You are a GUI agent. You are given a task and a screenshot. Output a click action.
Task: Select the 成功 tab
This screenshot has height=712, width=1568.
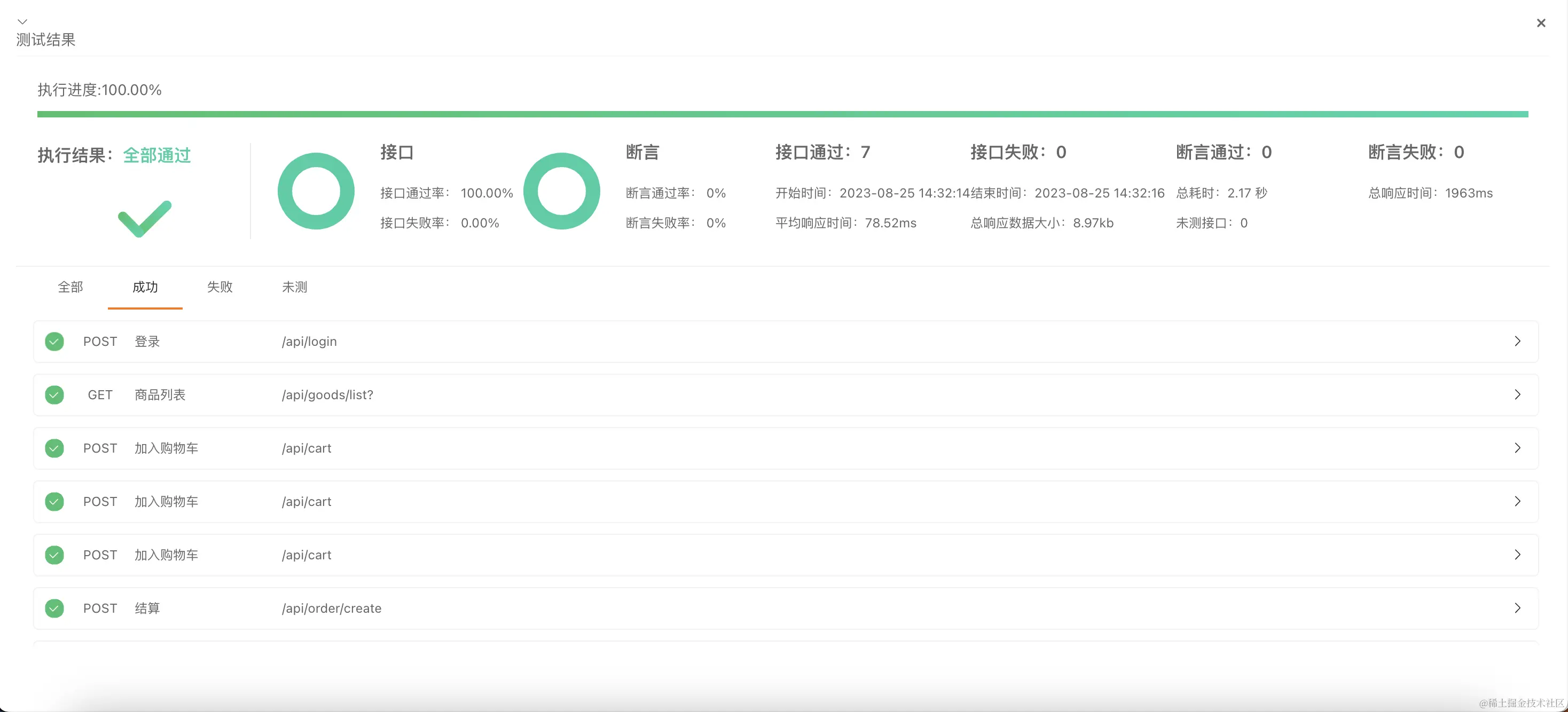pos(145,287)
